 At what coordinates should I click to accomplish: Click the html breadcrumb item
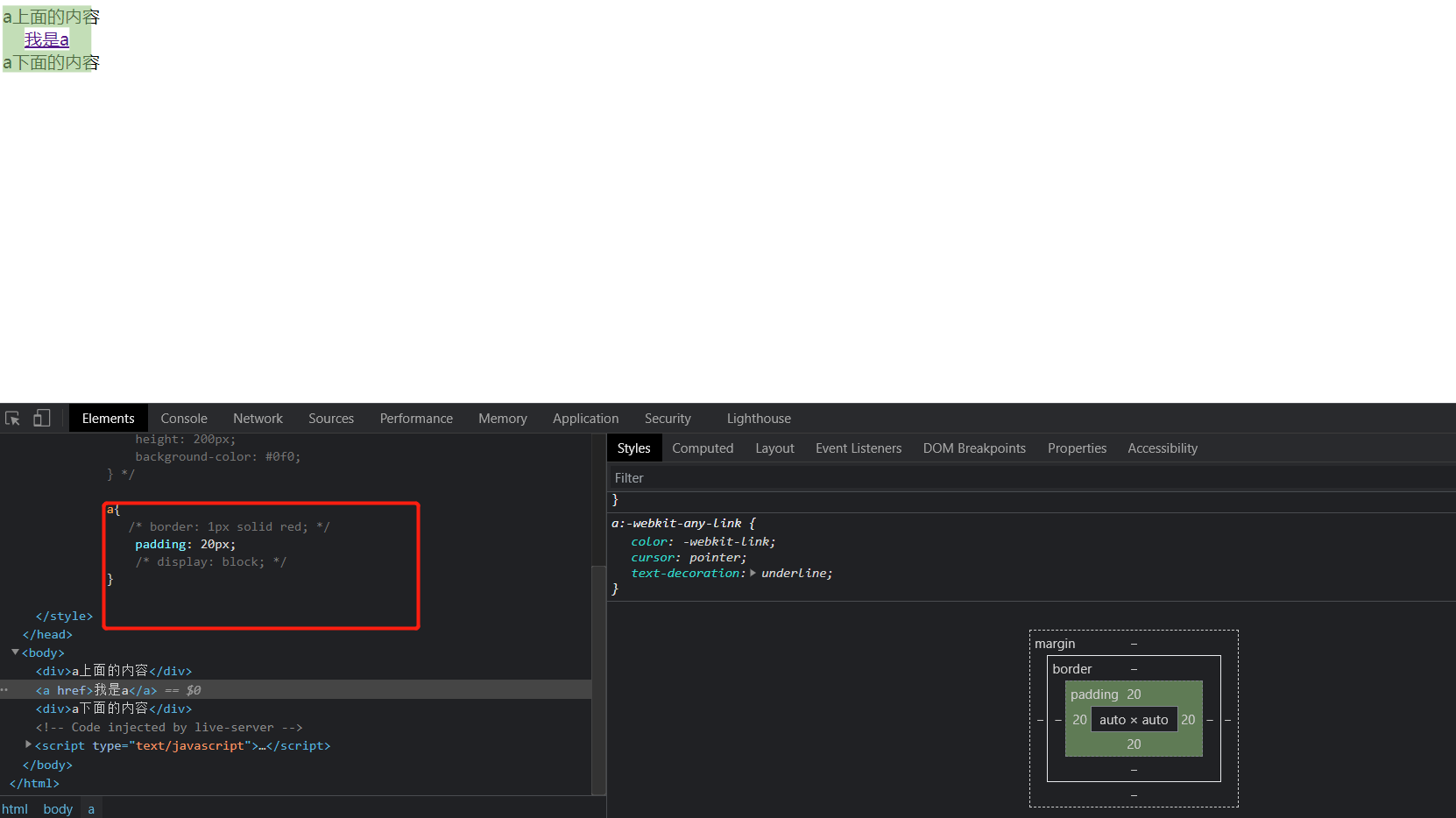(15, 808)
